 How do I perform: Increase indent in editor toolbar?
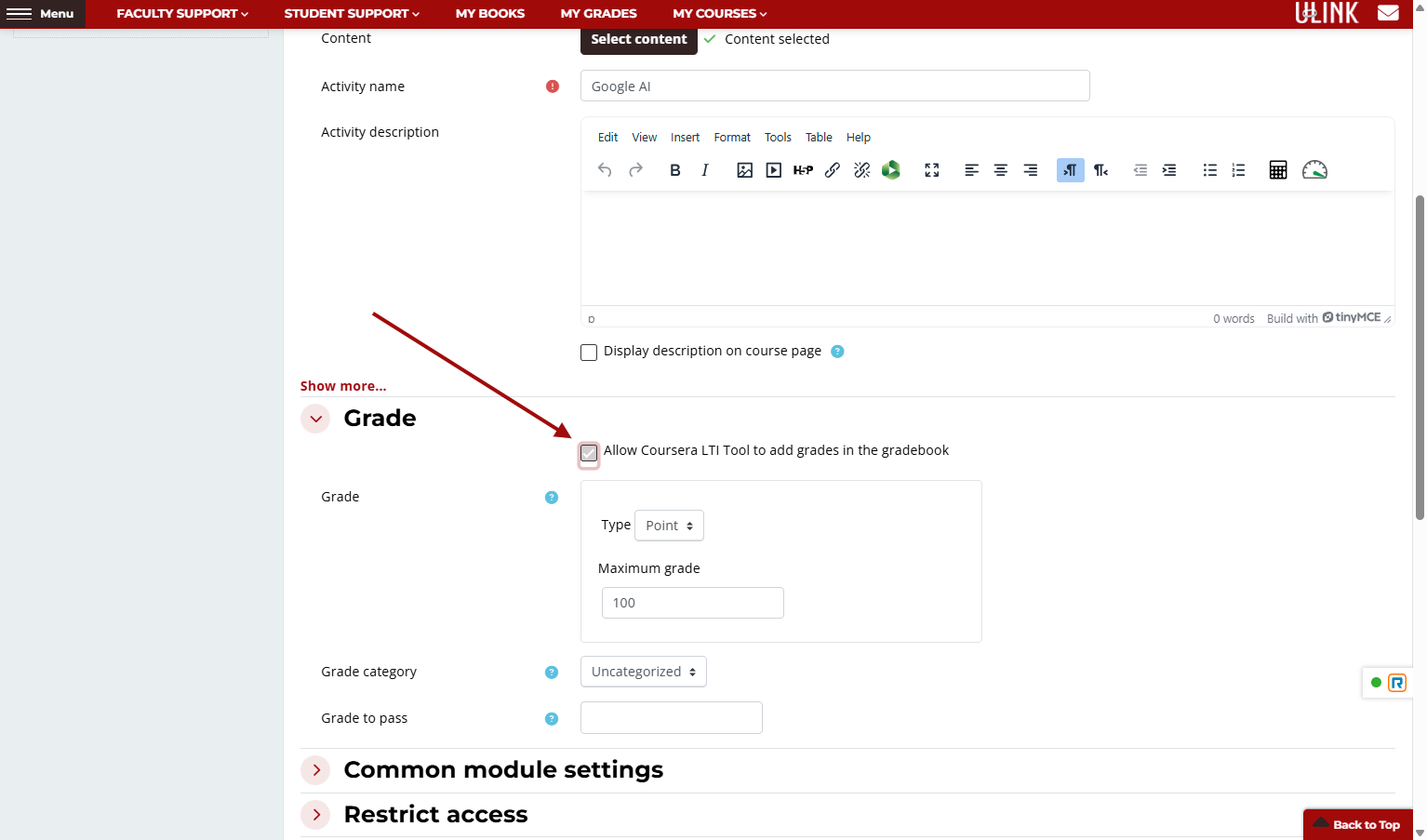pyautogui.click(x=1169, y=170)
